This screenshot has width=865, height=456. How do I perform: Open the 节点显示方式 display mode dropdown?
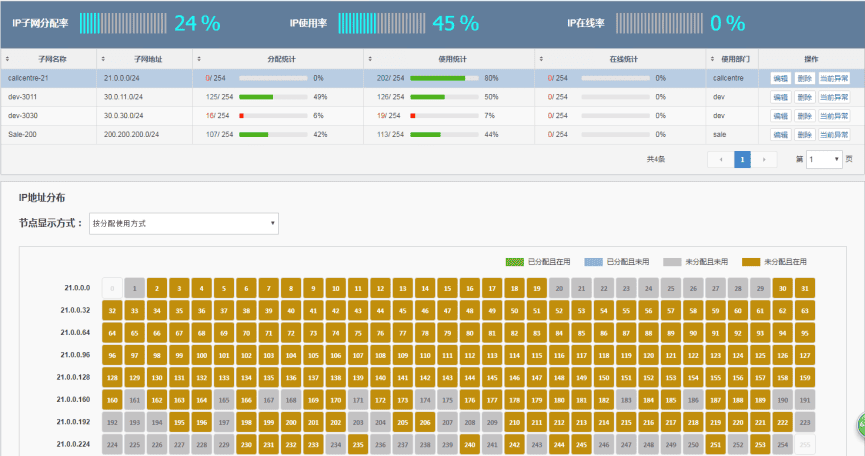click(x=183, y=223)
